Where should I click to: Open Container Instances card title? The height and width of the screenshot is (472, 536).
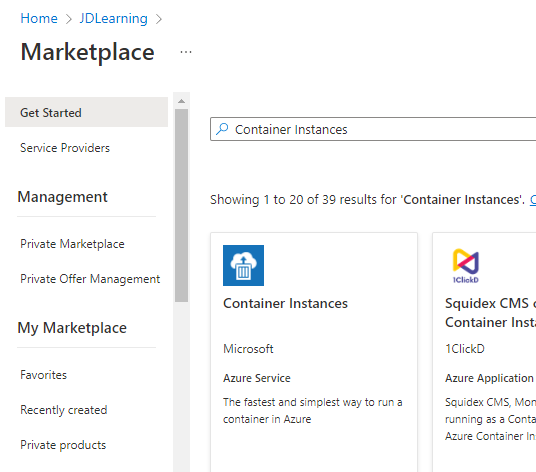(285, 304)
